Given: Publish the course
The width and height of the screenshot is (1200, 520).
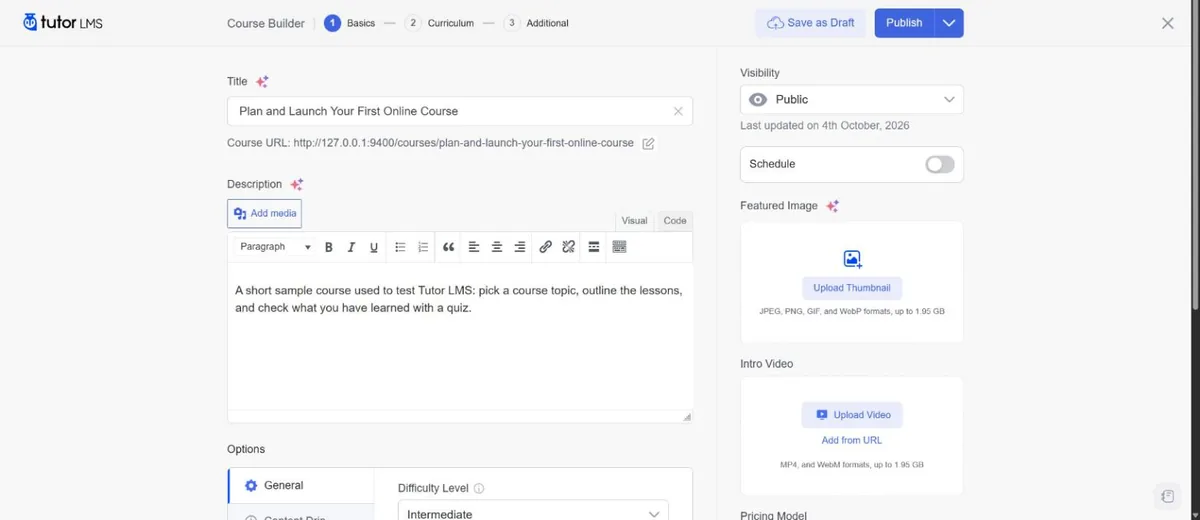Looking at the screenshot, I should pos(904,23).
